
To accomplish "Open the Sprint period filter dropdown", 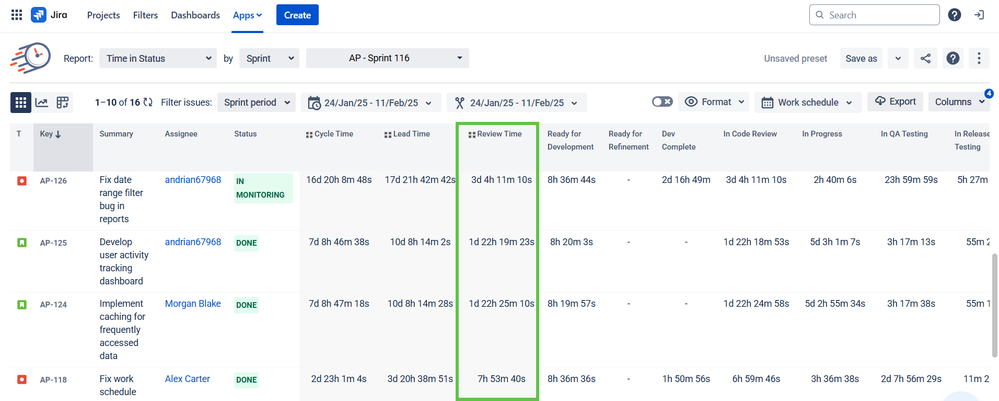I will pos(256,102).
